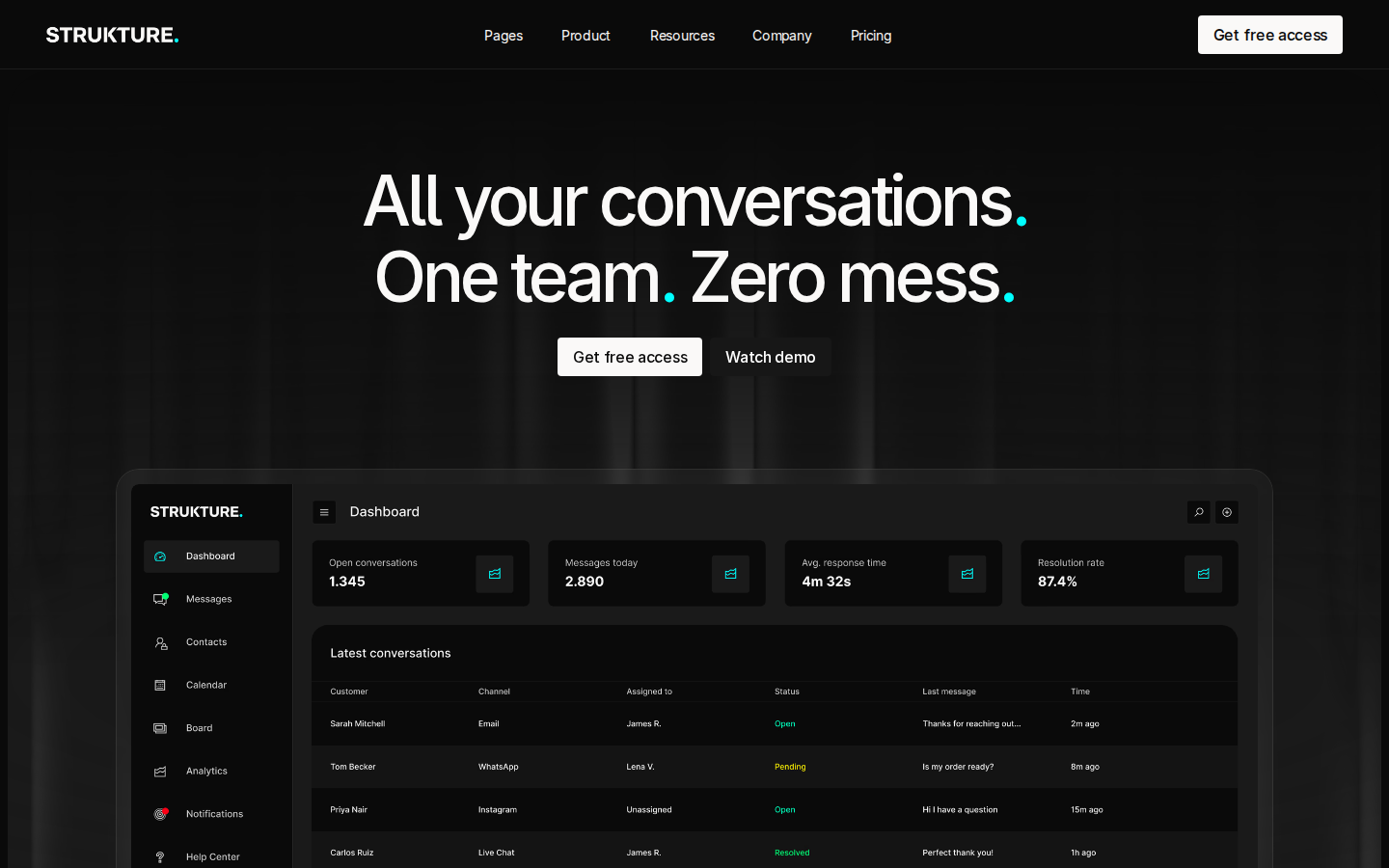Viewport: 1389px width, 868px height.
Task: Click the Live Chat channel cell
Action: tap(497, 853)
